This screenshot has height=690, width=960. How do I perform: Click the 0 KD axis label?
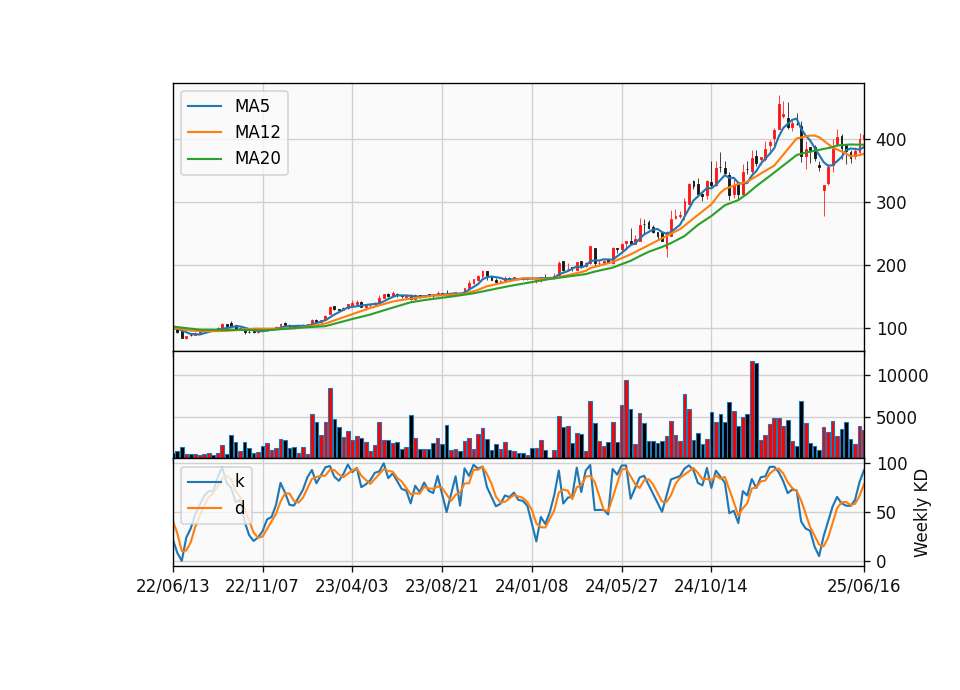coord(881,561)
